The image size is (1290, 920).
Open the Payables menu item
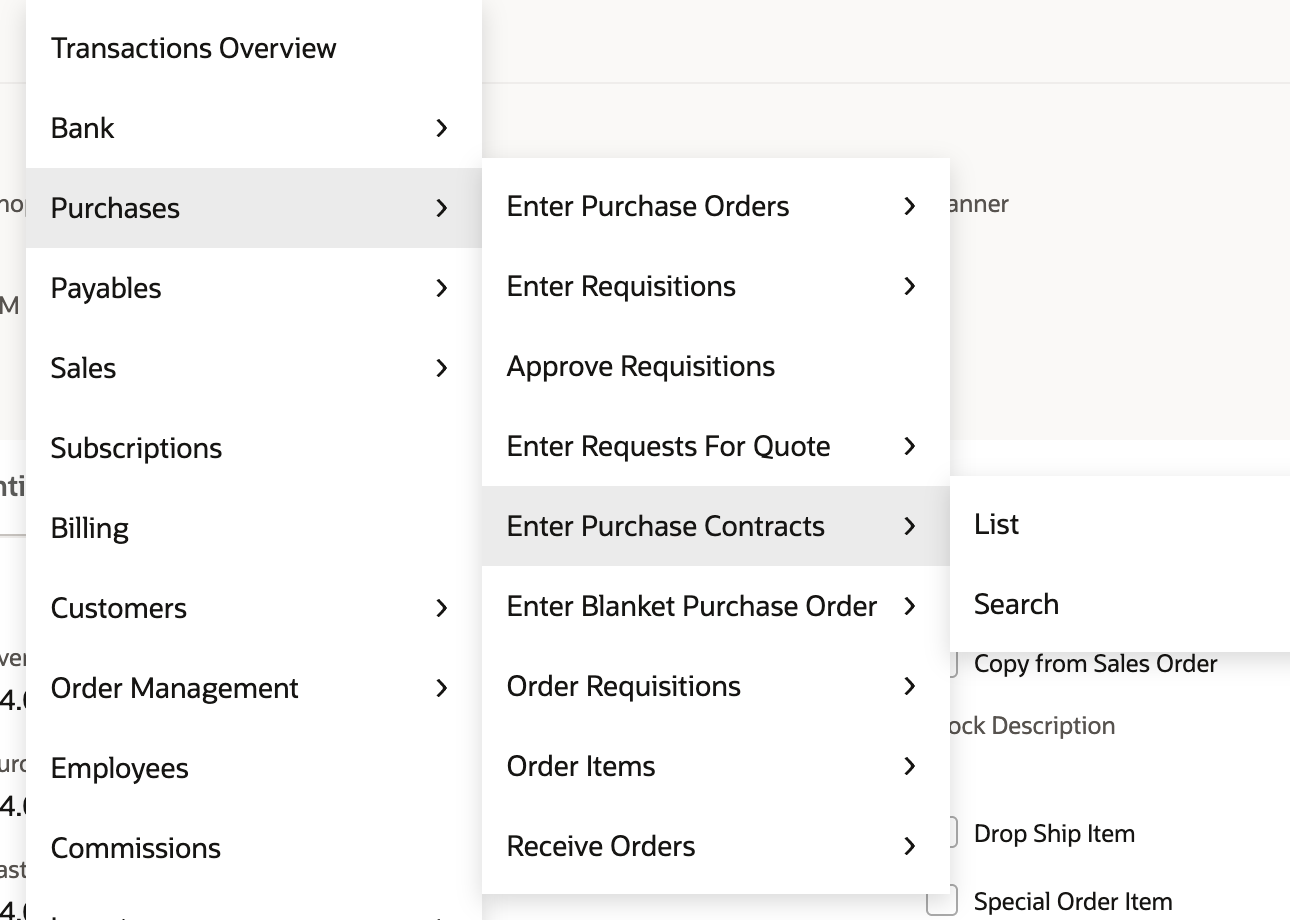(x=254, y=288)
